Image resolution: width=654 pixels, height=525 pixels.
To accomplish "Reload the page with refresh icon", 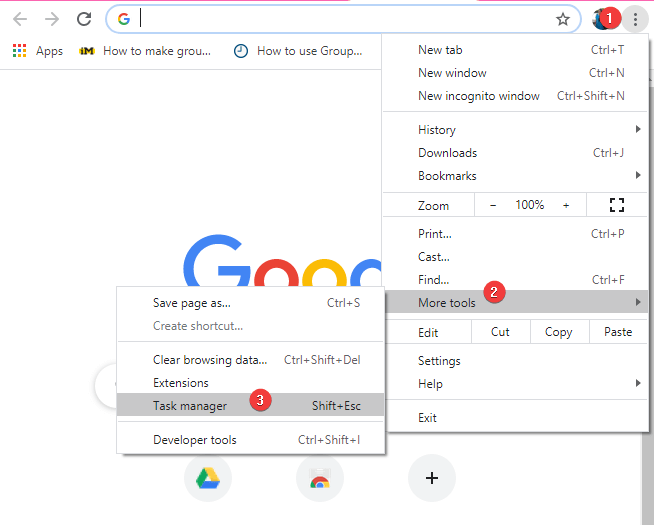I will tap(84, 19).
